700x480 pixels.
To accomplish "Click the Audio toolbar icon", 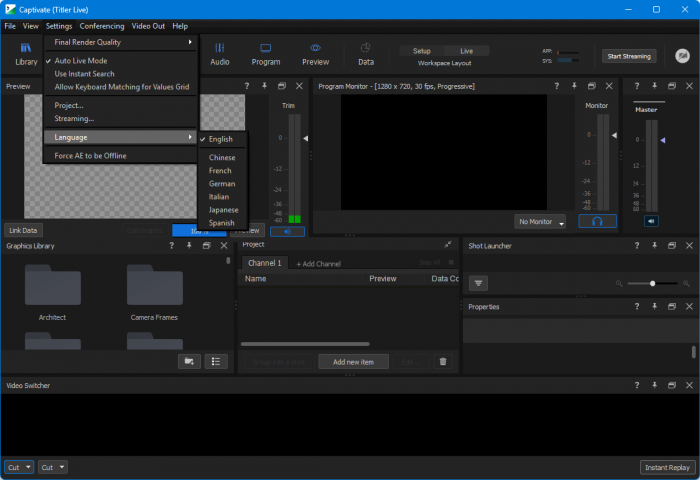I will 219,53.
